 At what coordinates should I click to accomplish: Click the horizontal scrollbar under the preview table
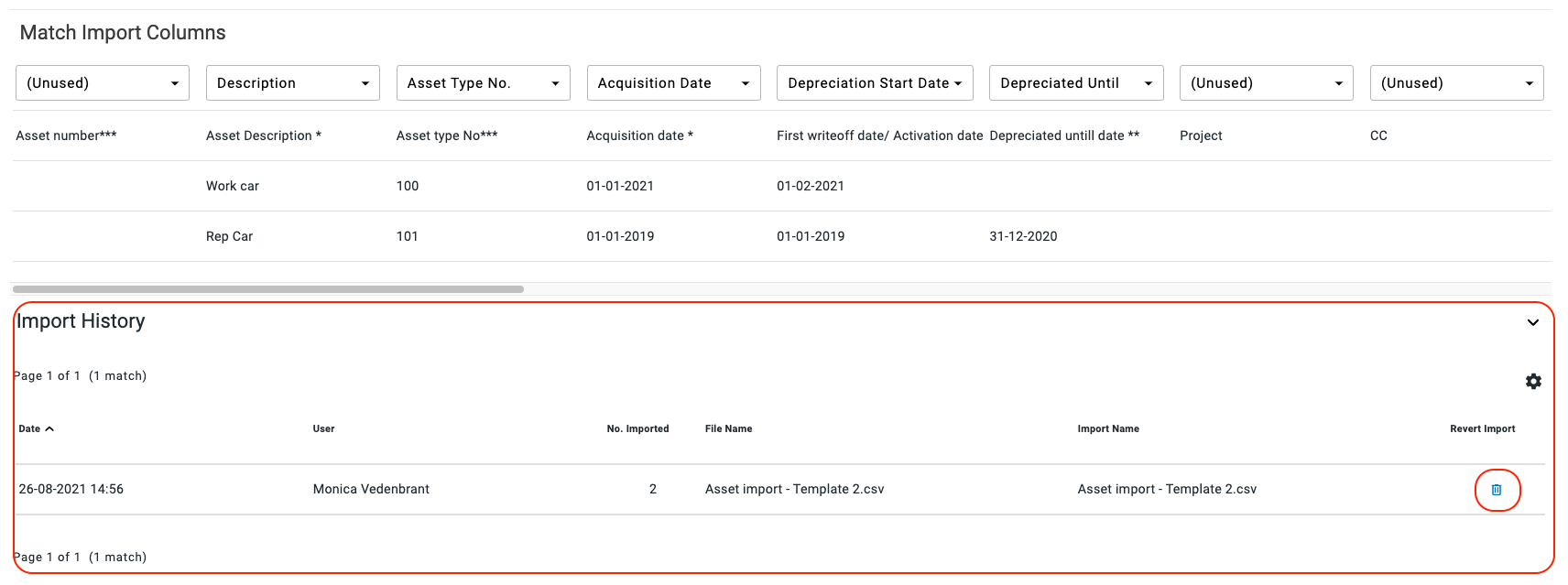(268, 289)
